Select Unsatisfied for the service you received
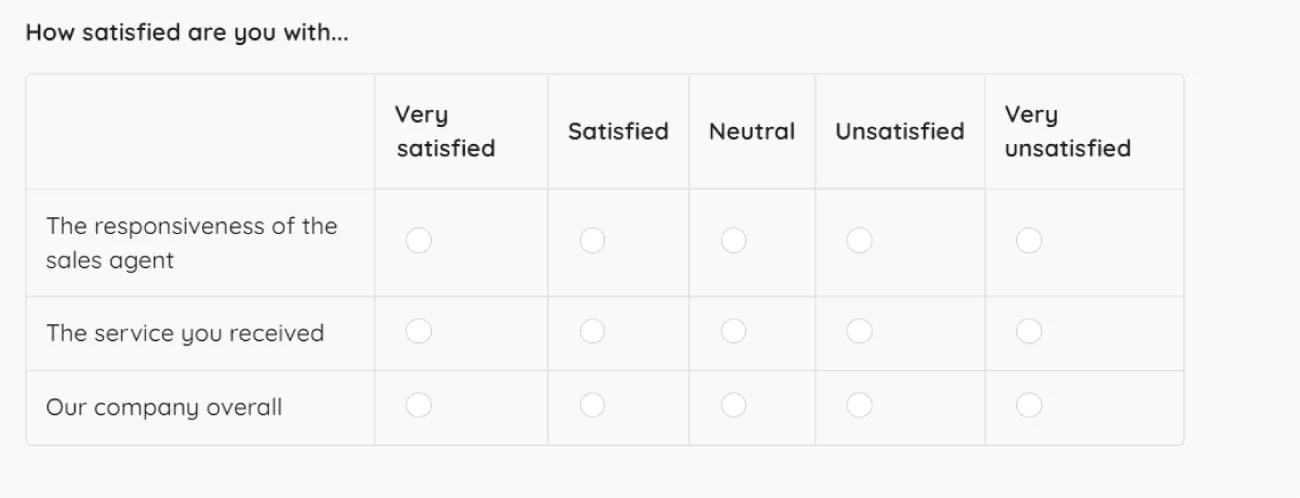This screenshot has height=498, width=1300. 859,331
